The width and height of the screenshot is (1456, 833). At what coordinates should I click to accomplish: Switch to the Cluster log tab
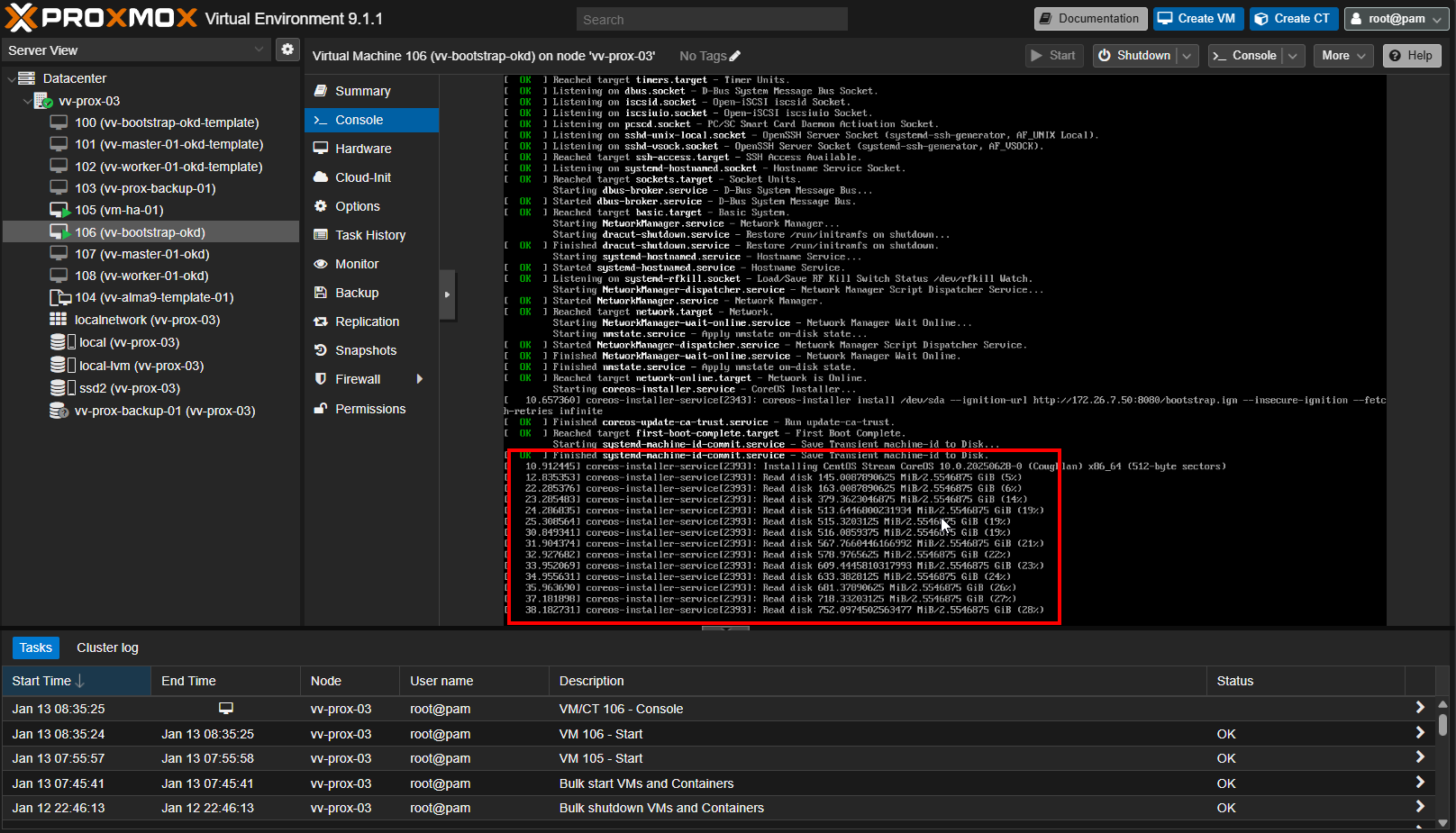(107, 647)
